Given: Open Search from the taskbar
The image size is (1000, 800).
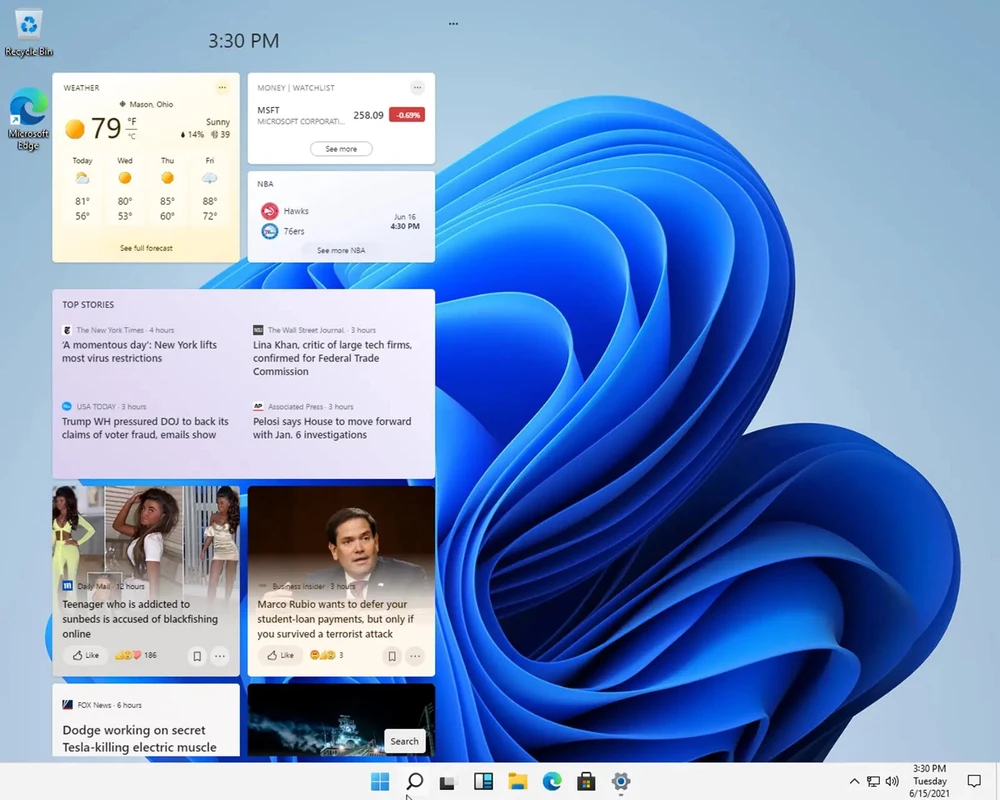Looking at the screenshot, I should 414,781.
